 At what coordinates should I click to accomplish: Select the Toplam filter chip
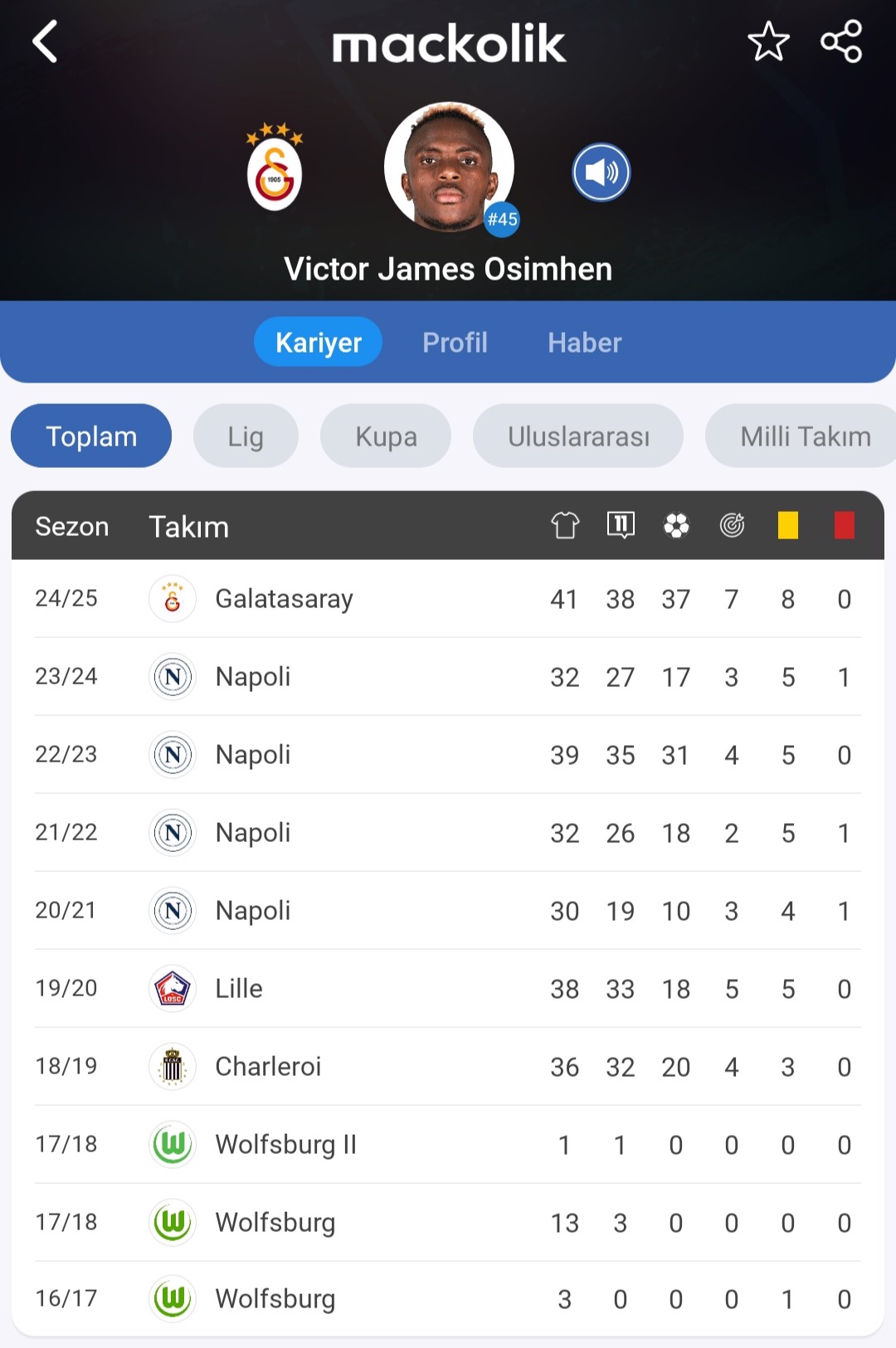(91, 436)
